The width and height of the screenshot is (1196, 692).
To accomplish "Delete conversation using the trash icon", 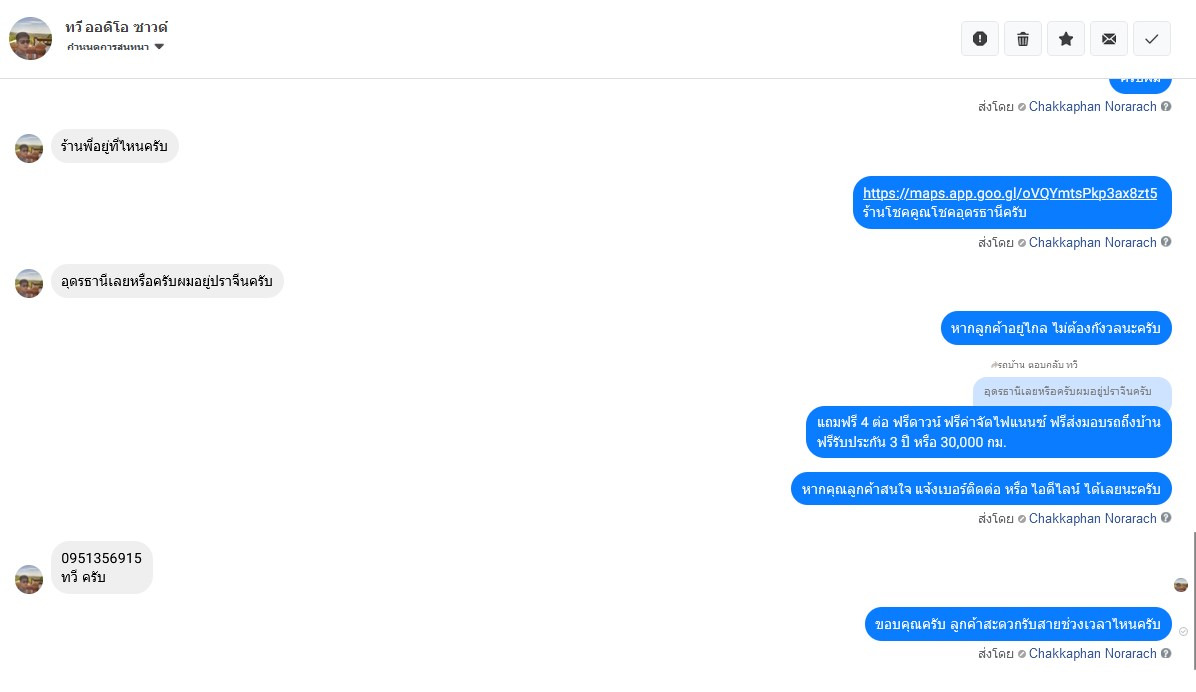I will coord(1023,39).
